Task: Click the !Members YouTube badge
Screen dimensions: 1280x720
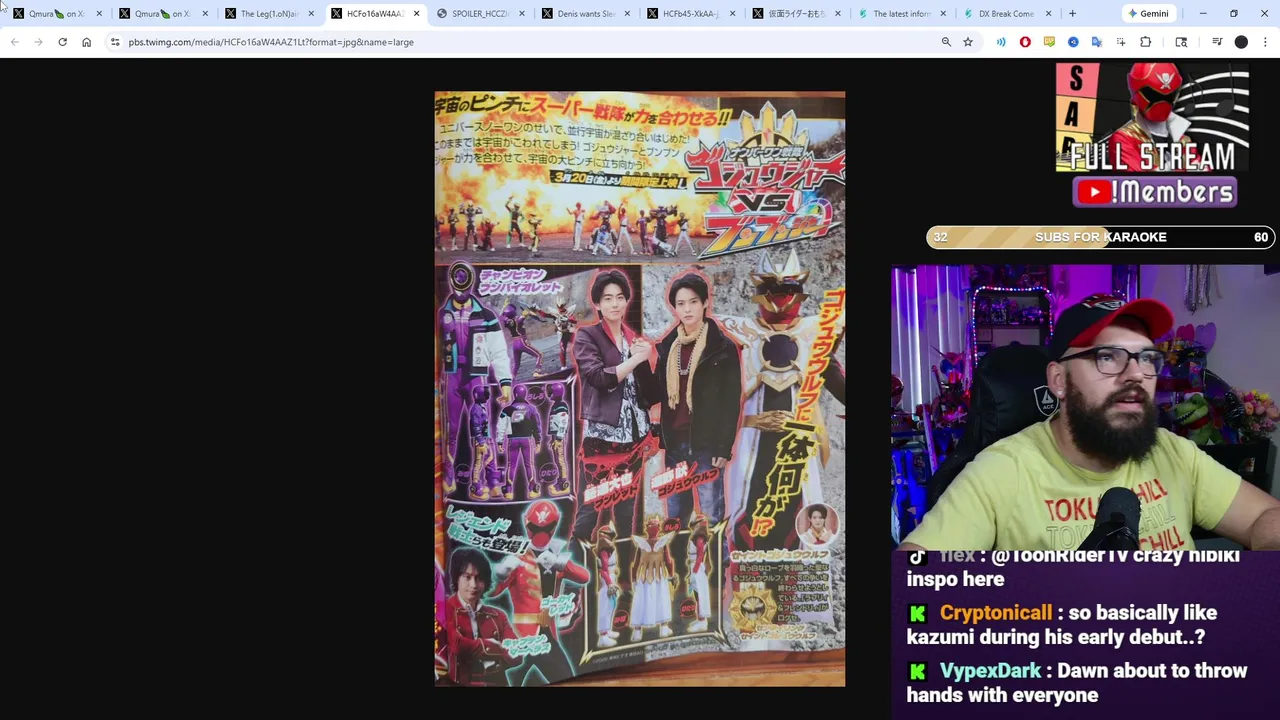Action: [x=1155, y=192]
